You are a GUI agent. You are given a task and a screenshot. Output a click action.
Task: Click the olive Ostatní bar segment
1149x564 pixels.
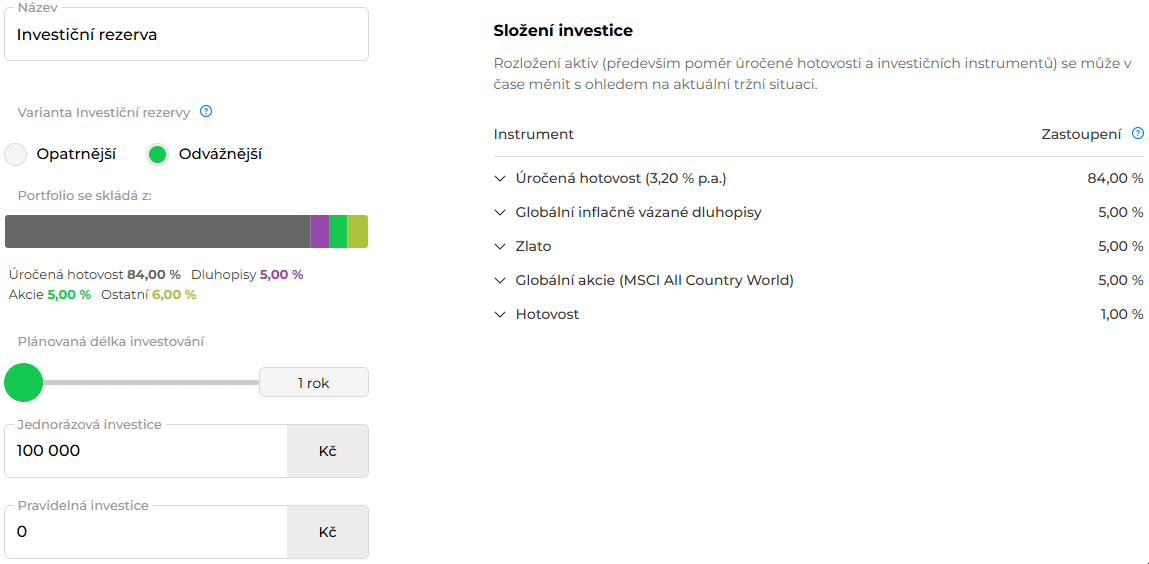[358, 231]
